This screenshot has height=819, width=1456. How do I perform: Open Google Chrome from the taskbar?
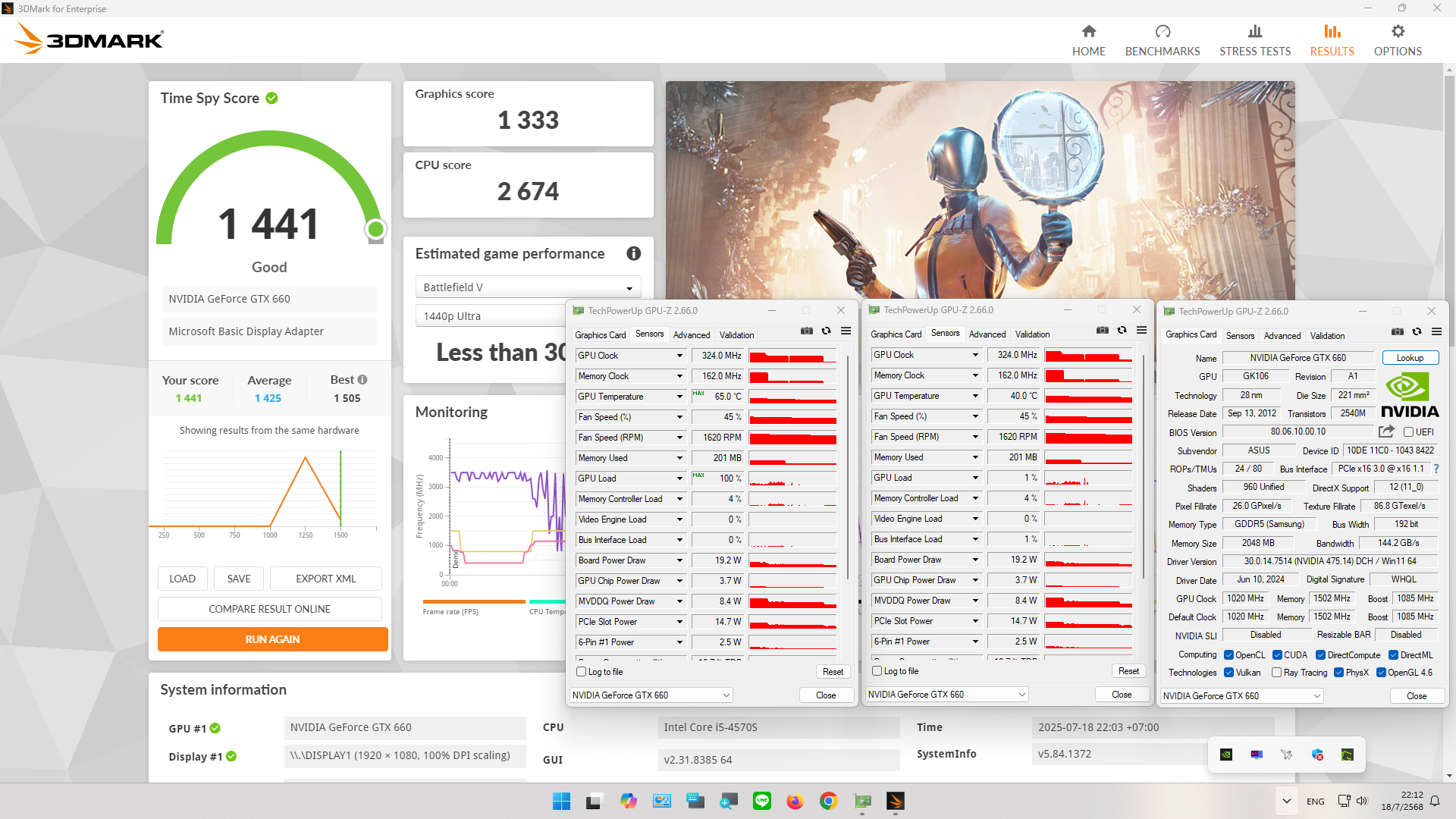pos(828,801)
